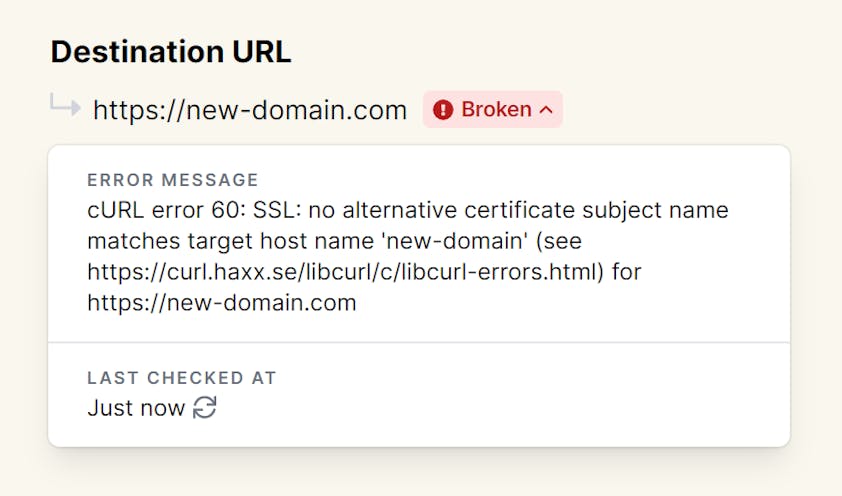842x496 pixels.
Task: Open the https://new-domain.com destination URL
Action: point(250,110)
